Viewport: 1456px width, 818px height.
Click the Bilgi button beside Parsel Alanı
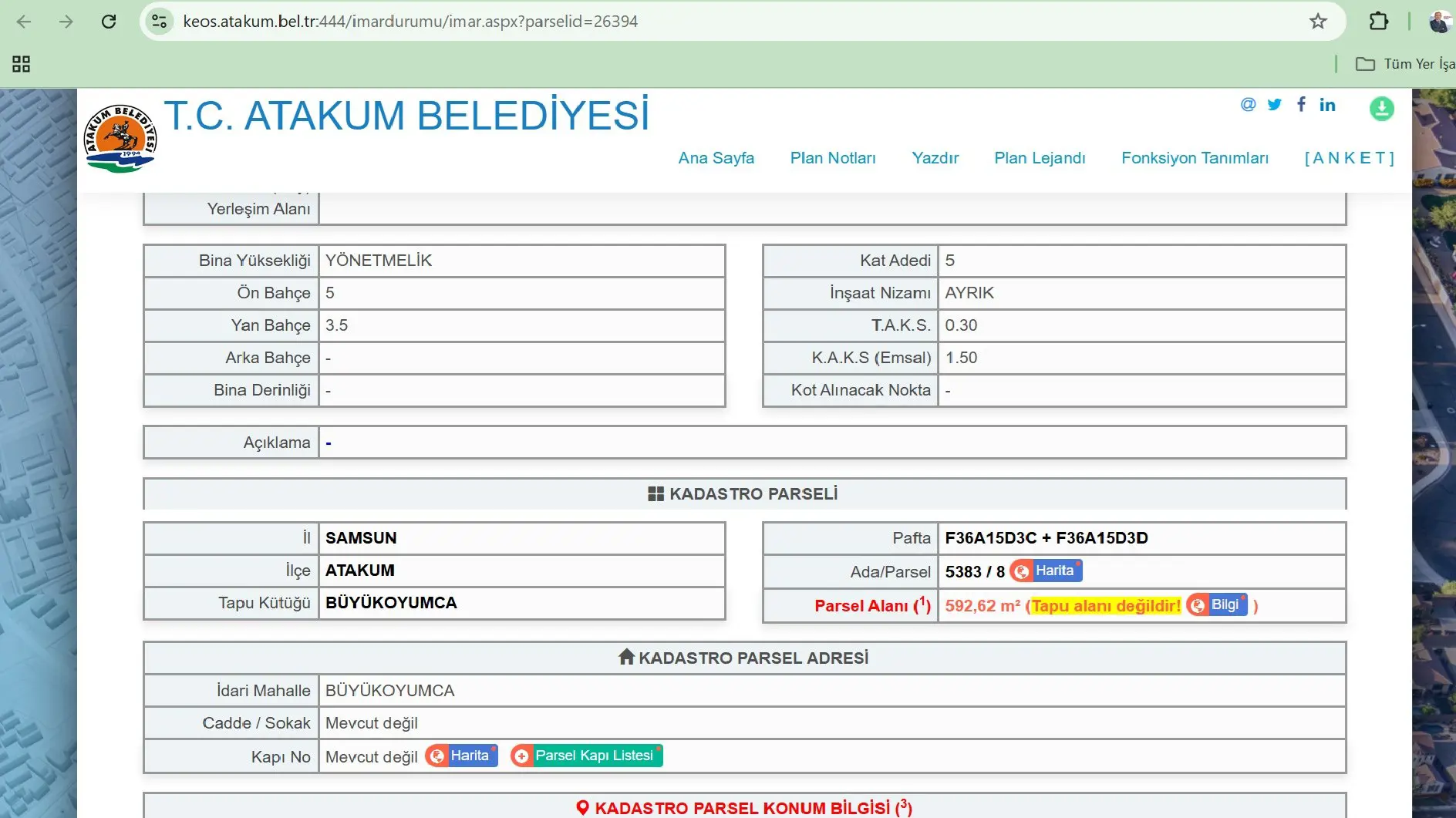(x=1217, y=605)
